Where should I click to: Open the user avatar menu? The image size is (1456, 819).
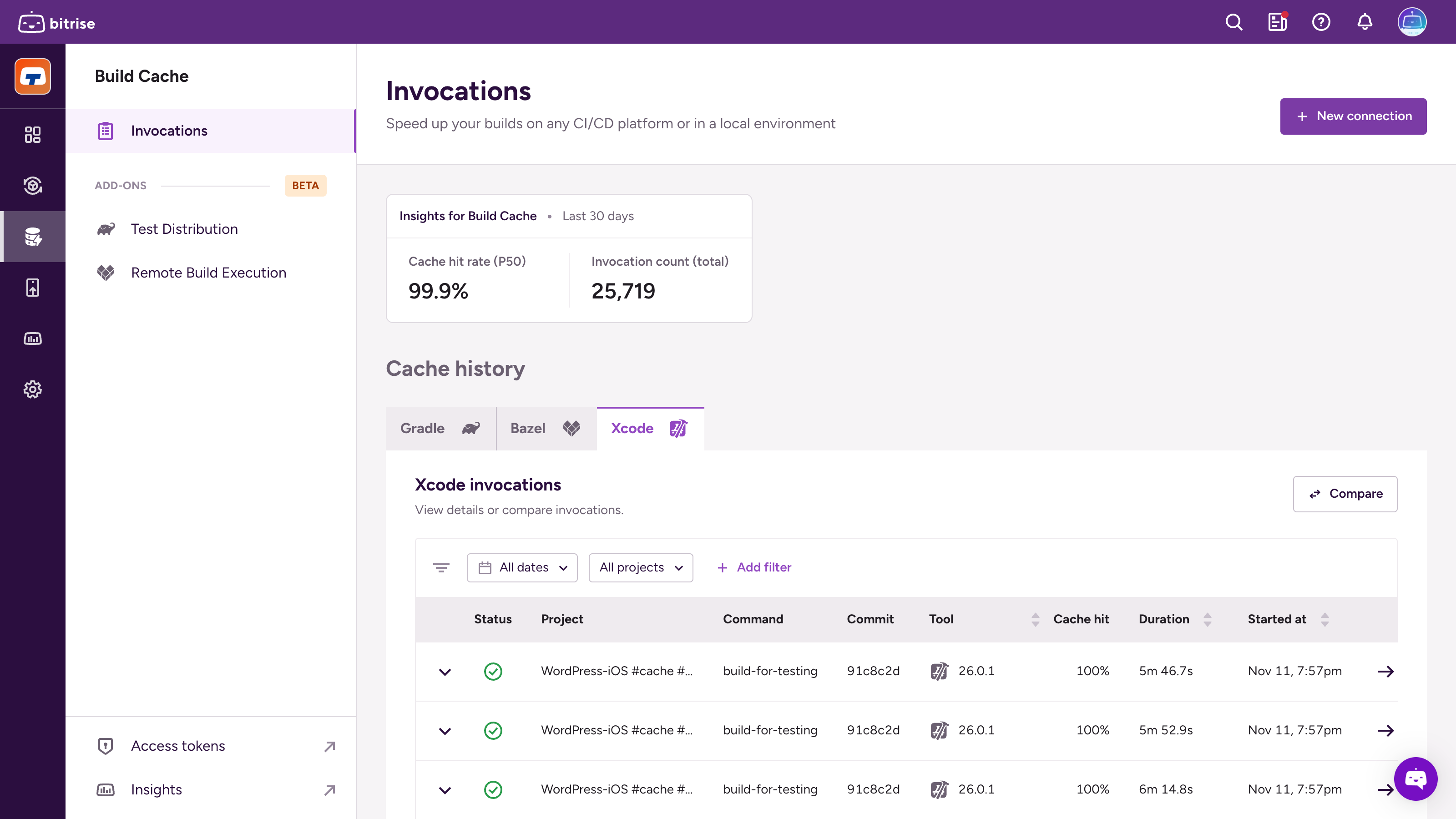coord(1411,23)
